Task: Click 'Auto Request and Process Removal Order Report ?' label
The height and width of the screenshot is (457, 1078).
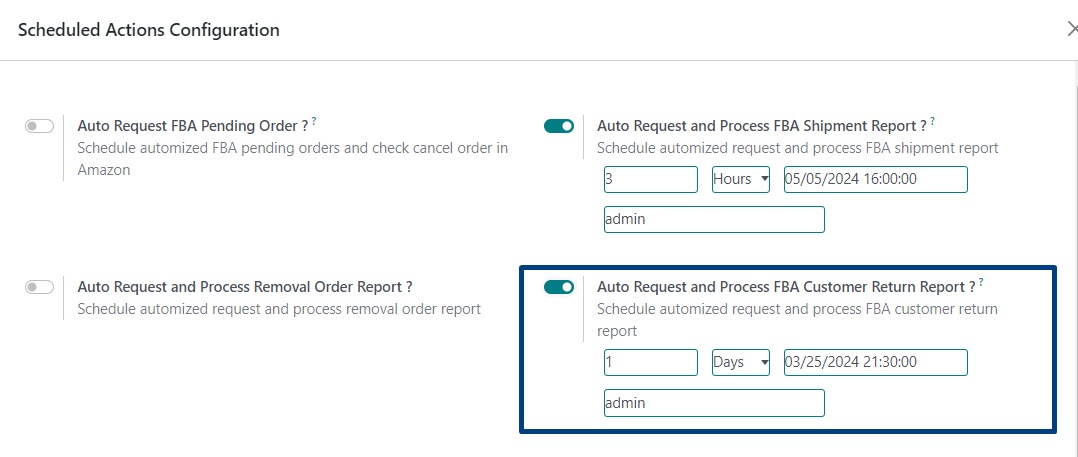Action: point(245,287)
